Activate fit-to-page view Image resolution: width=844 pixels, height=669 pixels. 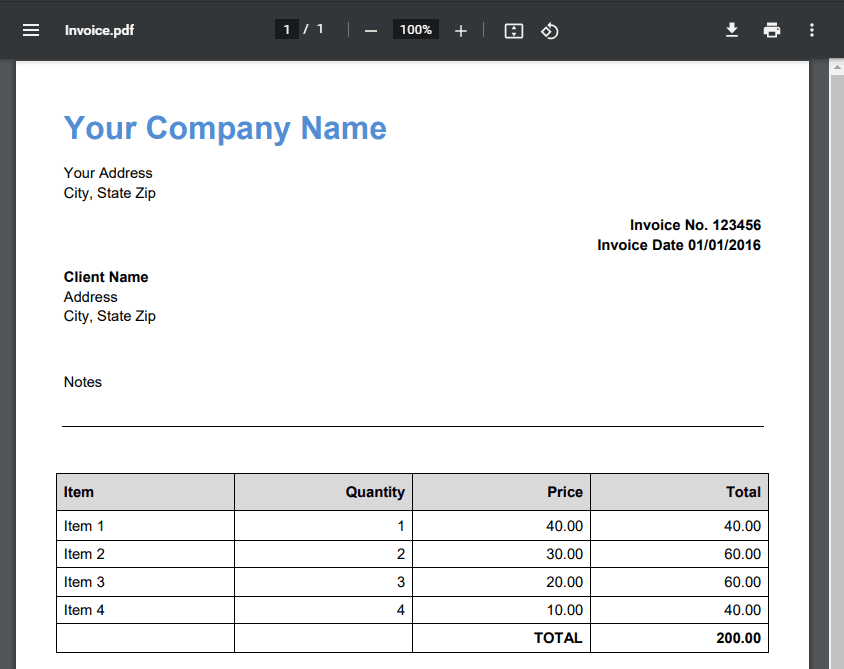click(513, 31)
